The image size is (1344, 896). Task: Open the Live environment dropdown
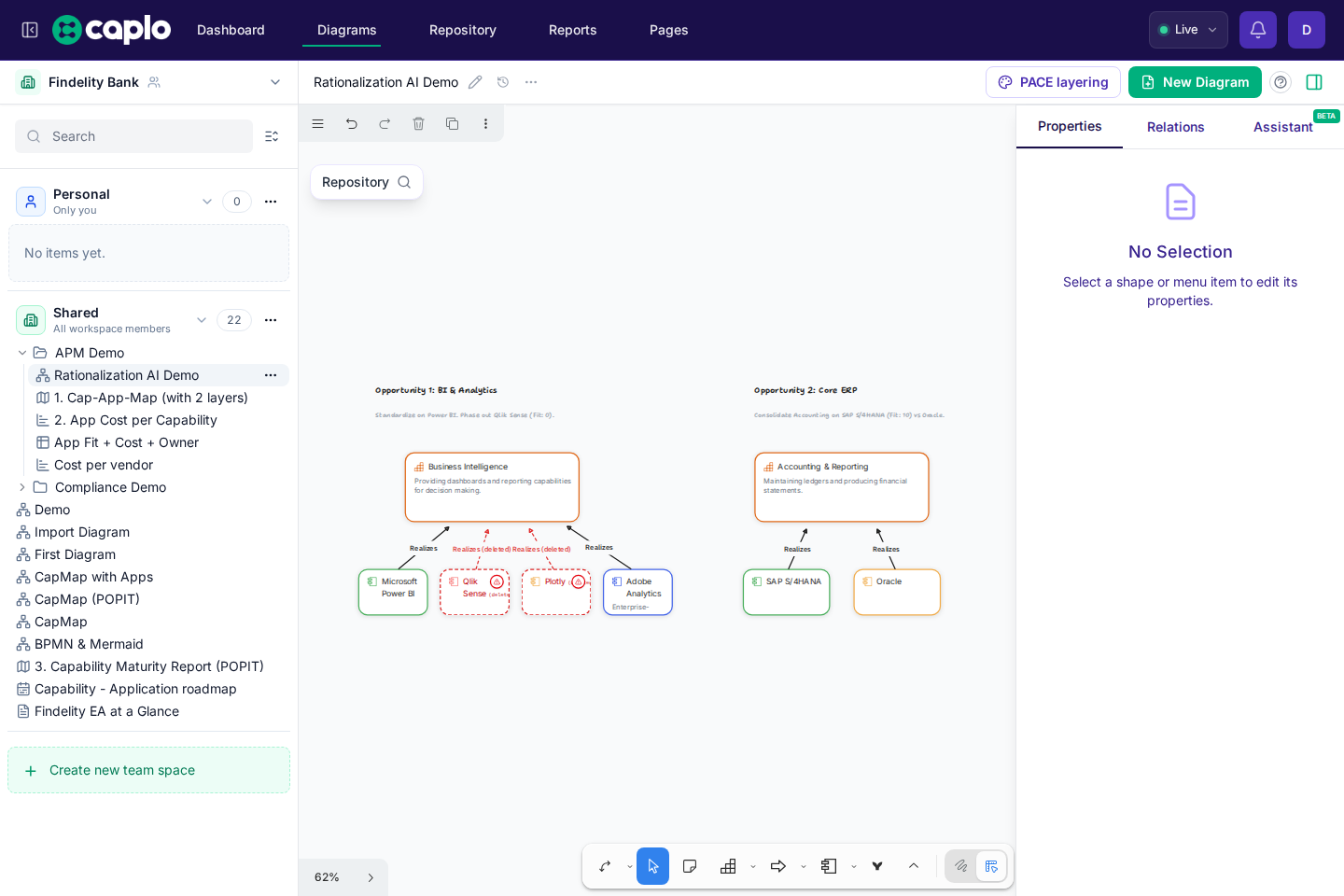[1188, 30]
